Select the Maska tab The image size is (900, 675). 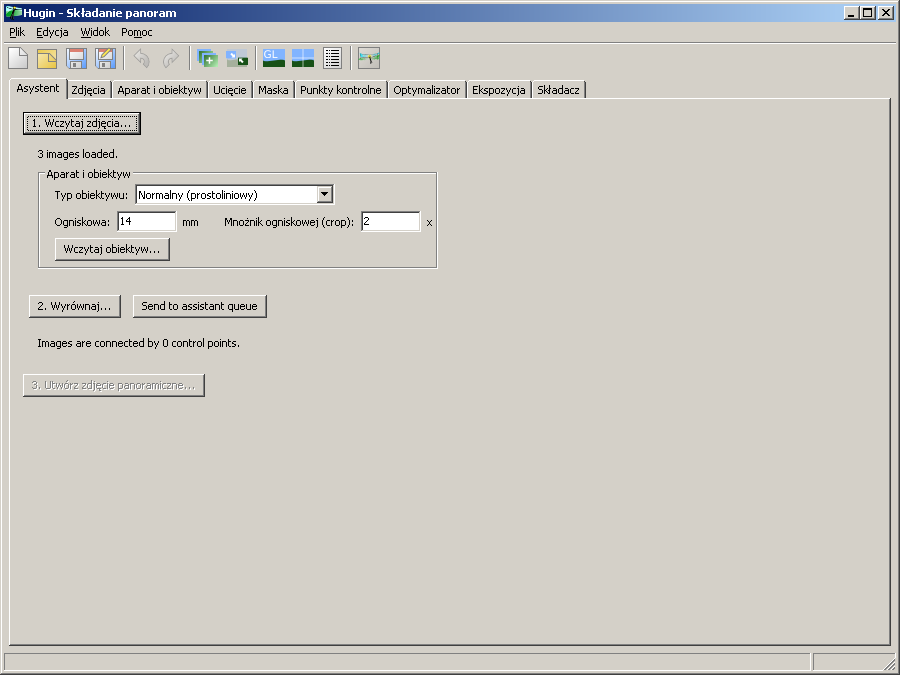click(x=272, y=90)
